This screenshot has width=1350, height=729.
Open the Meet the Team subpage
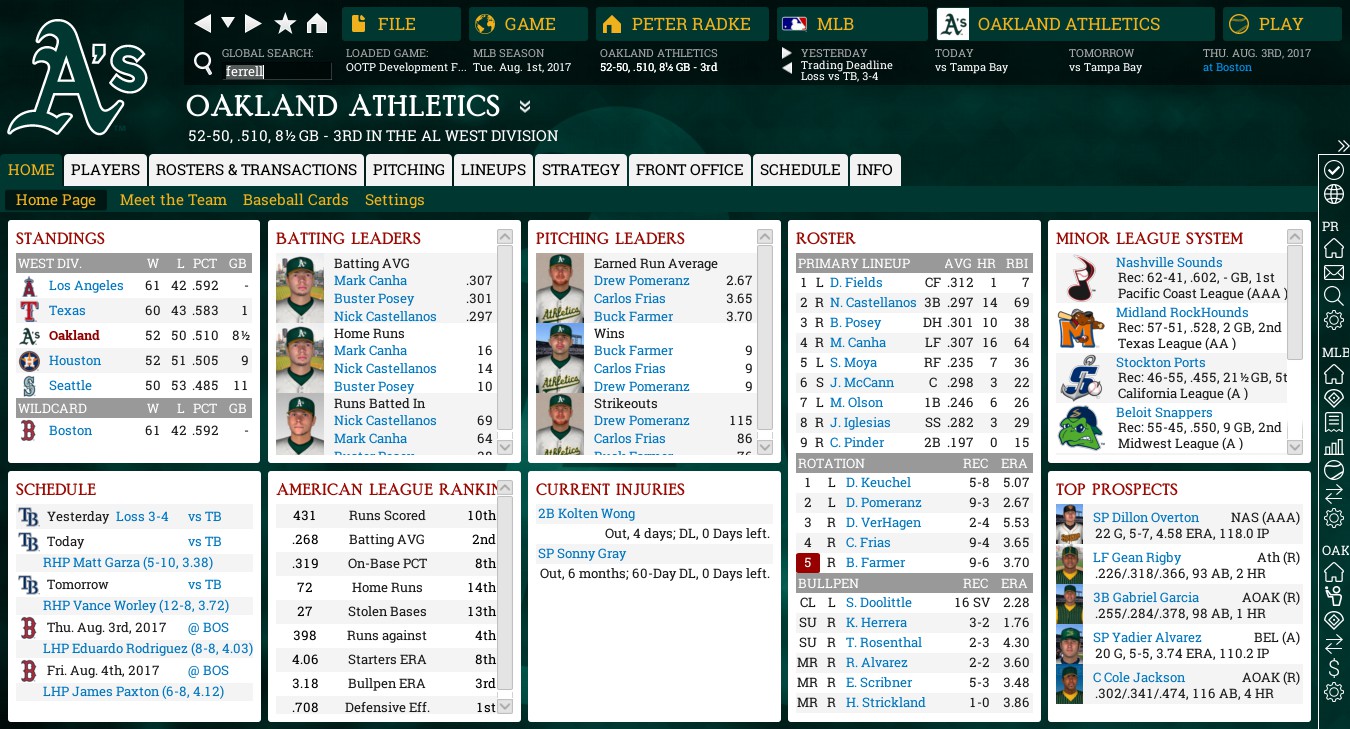click(173, 200)
